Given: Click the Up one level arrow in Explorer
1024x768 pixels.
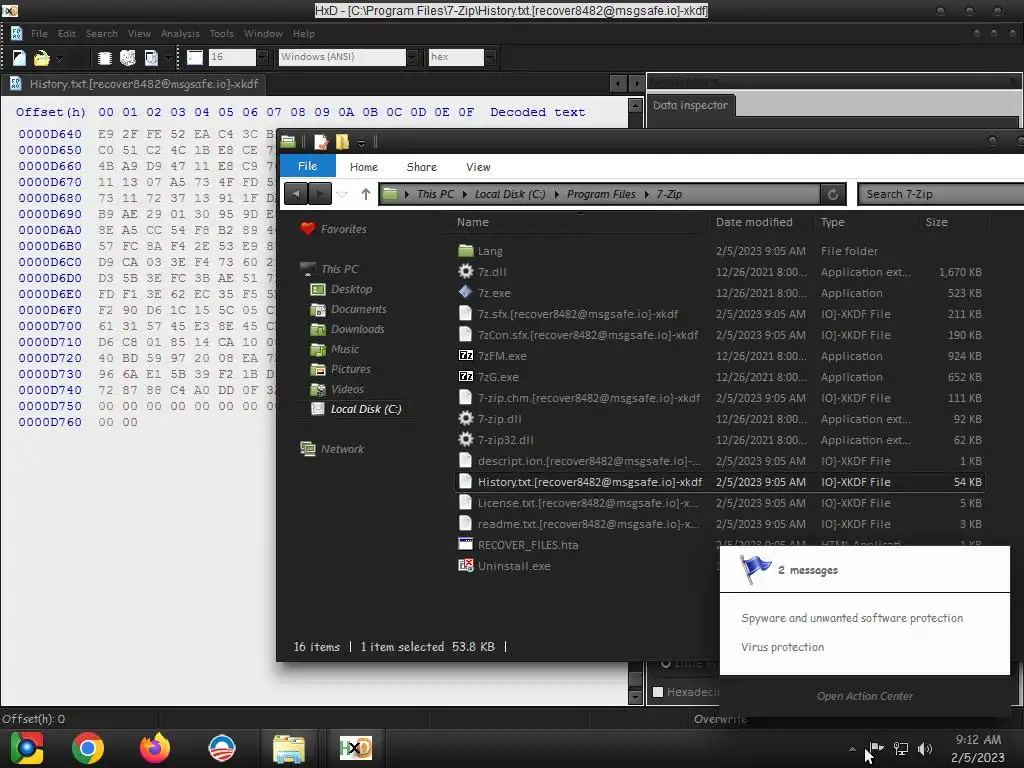Looking at the screenshot, I should click(366, 194).
